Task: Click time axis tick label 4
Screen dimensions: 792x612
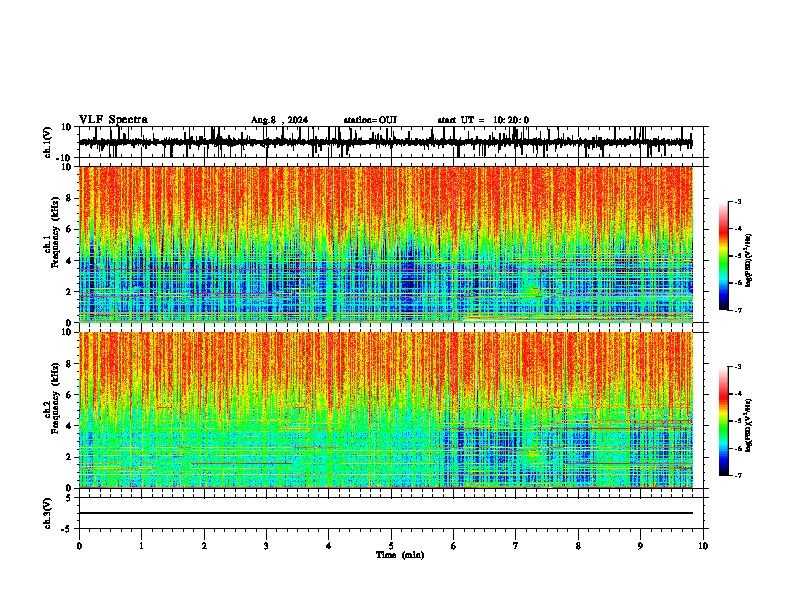Action: (x=329, y=546)
